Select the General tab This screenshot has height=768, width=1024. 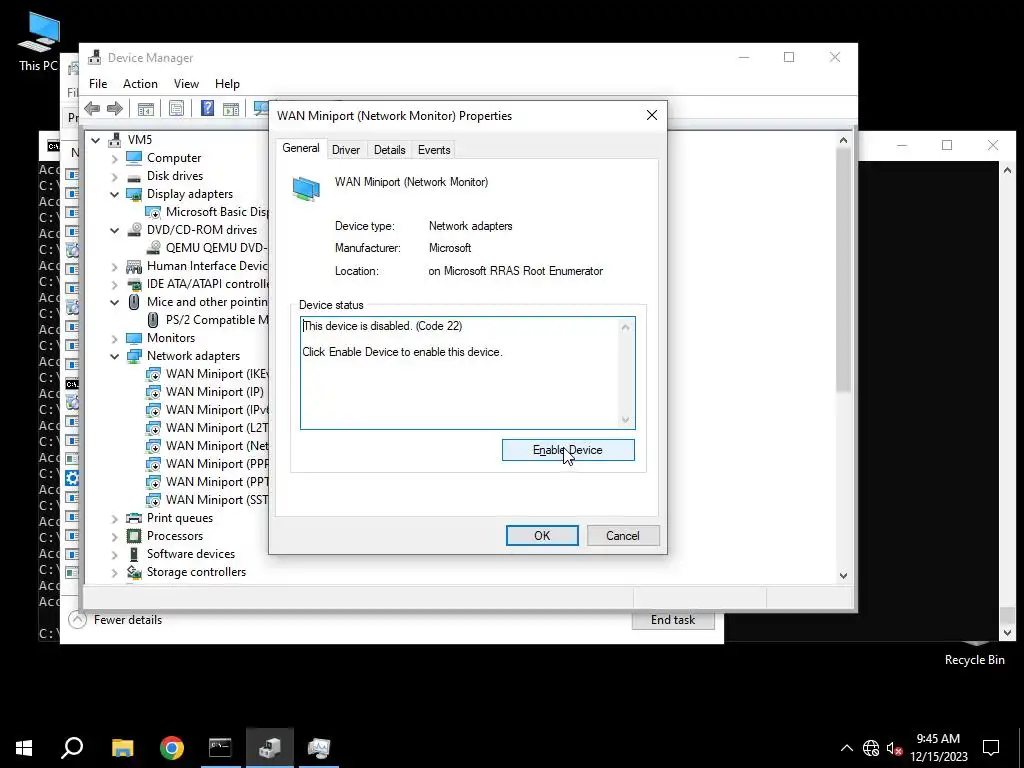pyautogui.click(x=300, y=148)
